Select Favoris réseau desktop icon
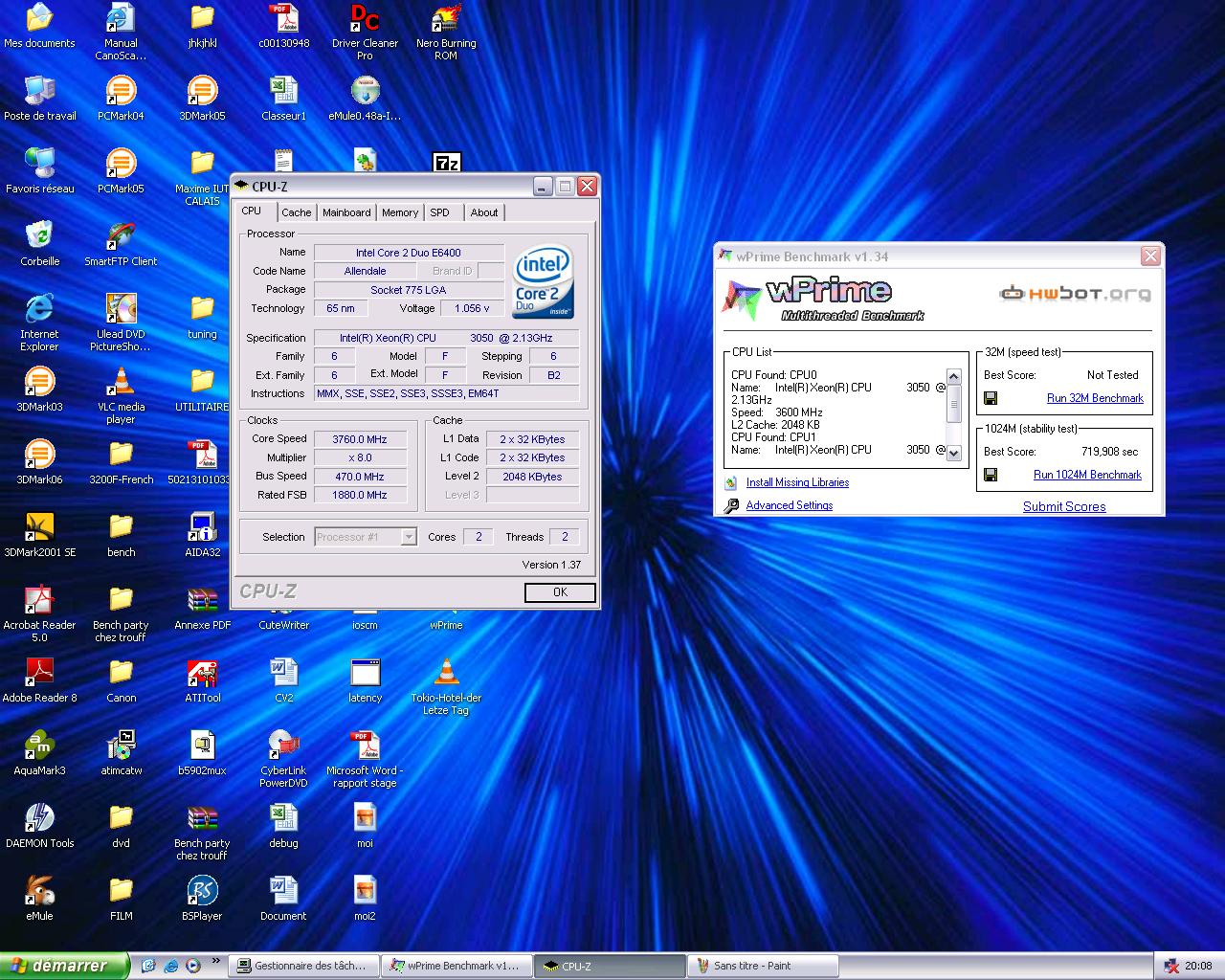This screenshot has width=1225, height=980. pyautogui.click(x=39, y=171)
